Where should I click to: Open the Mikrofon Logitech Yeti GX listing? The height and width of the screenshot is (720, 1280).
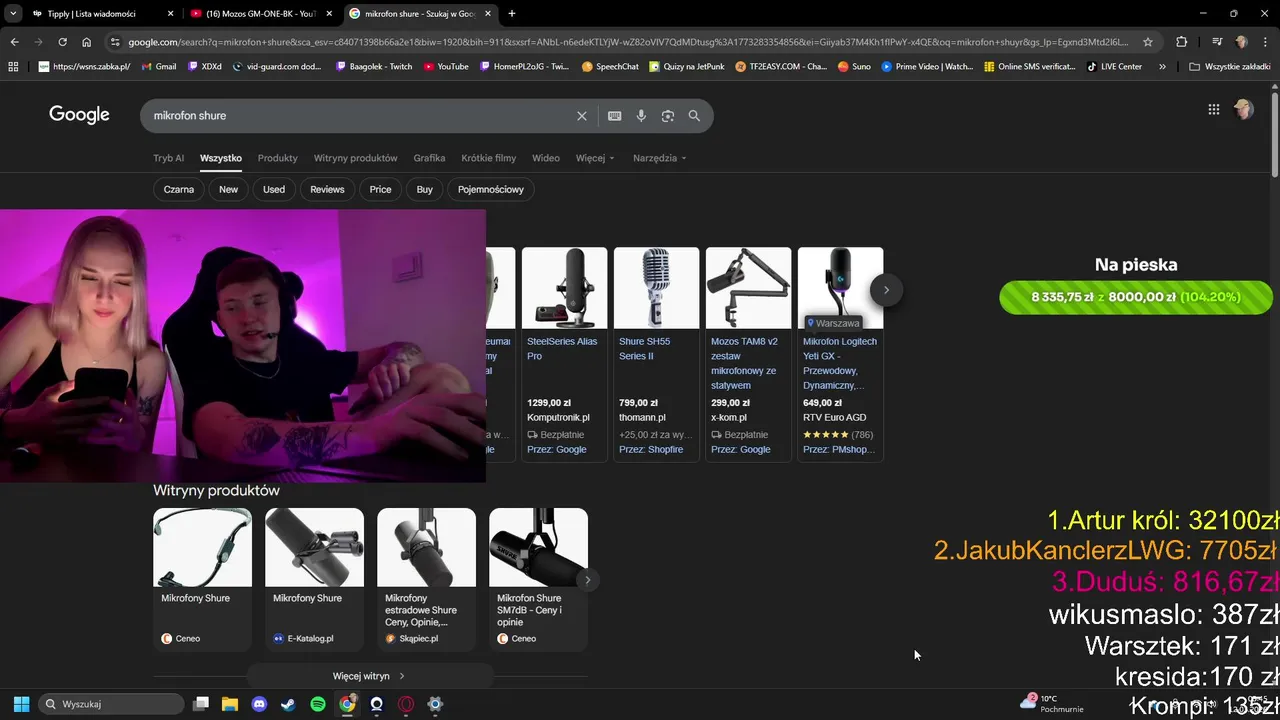point(840,354)
